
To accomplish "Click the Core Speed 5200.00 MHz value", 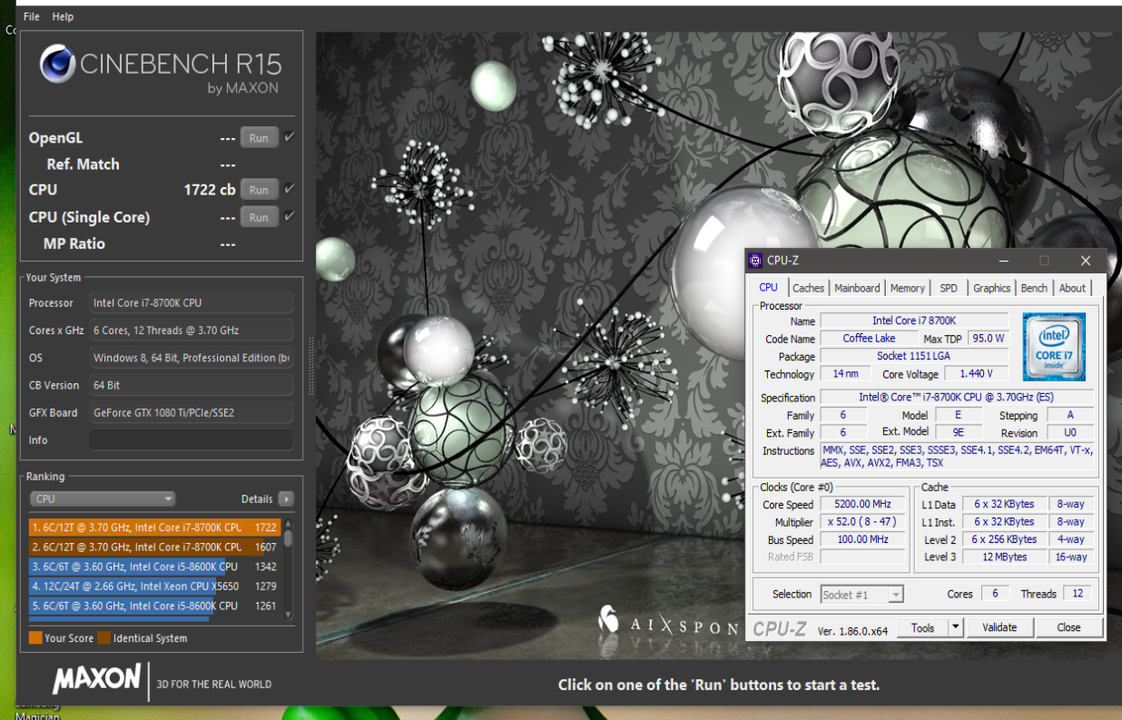I will 862,504.
